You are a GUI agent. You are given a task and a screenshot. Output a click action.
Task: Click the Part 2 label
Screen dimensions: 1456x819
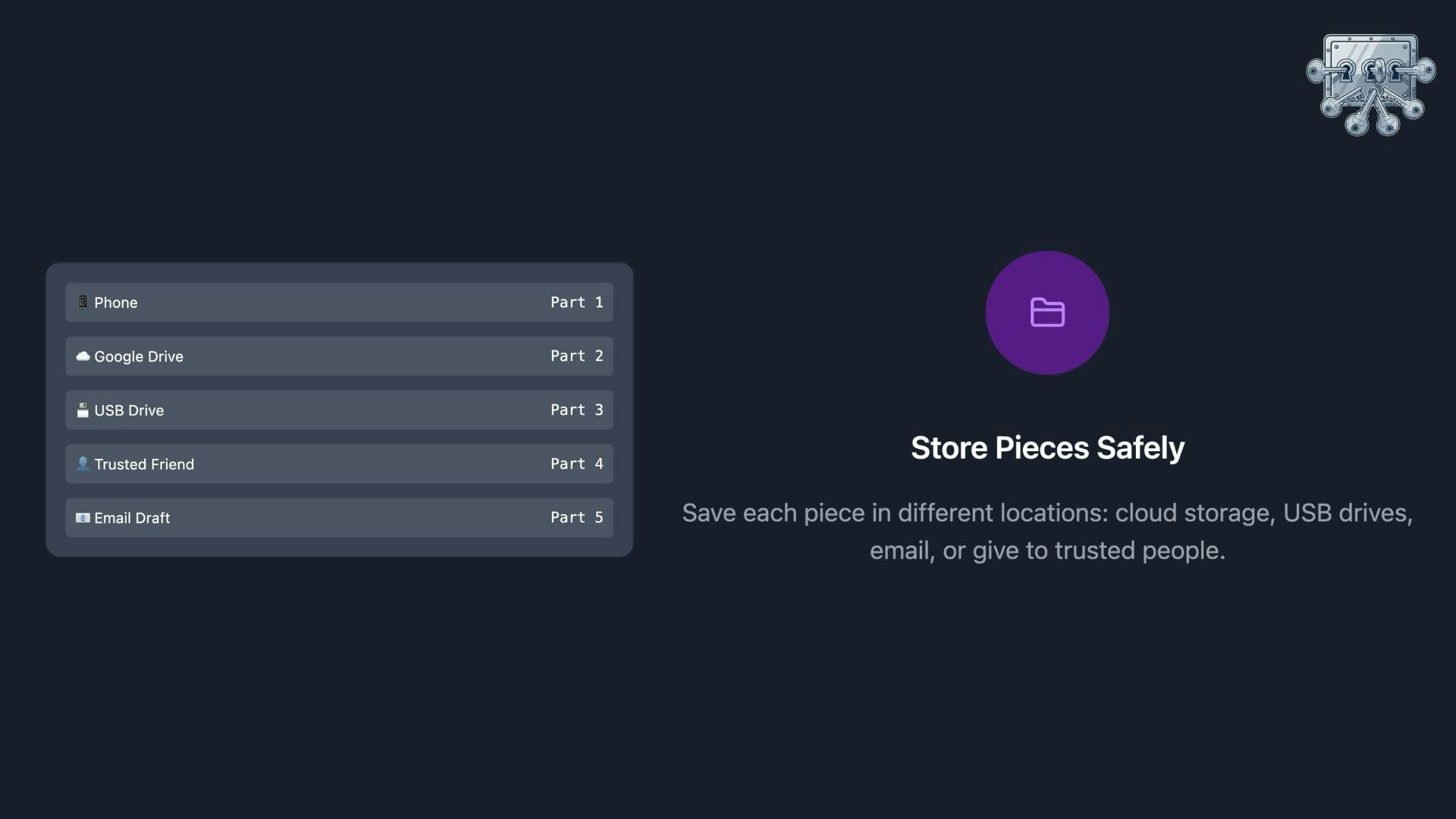(x=577, y=356)
